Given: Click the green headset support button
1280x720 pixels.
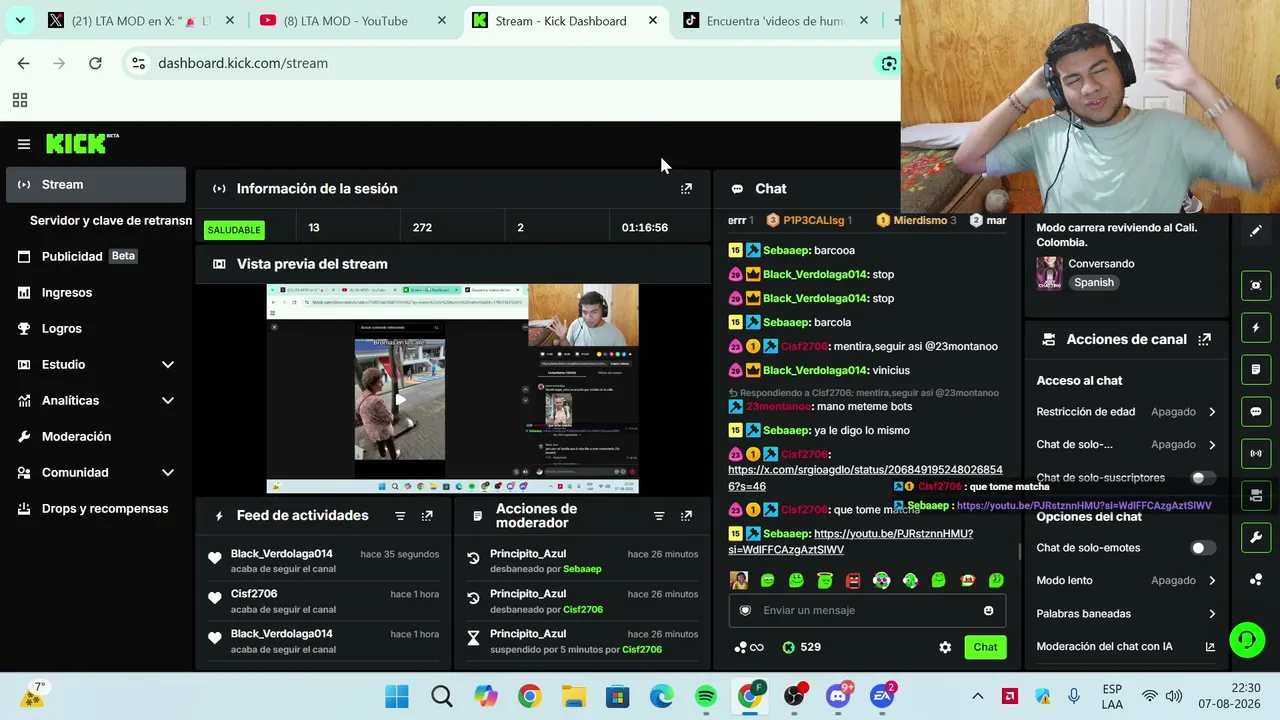Looking at the screenshot, I should click(x=1247, y=639).
